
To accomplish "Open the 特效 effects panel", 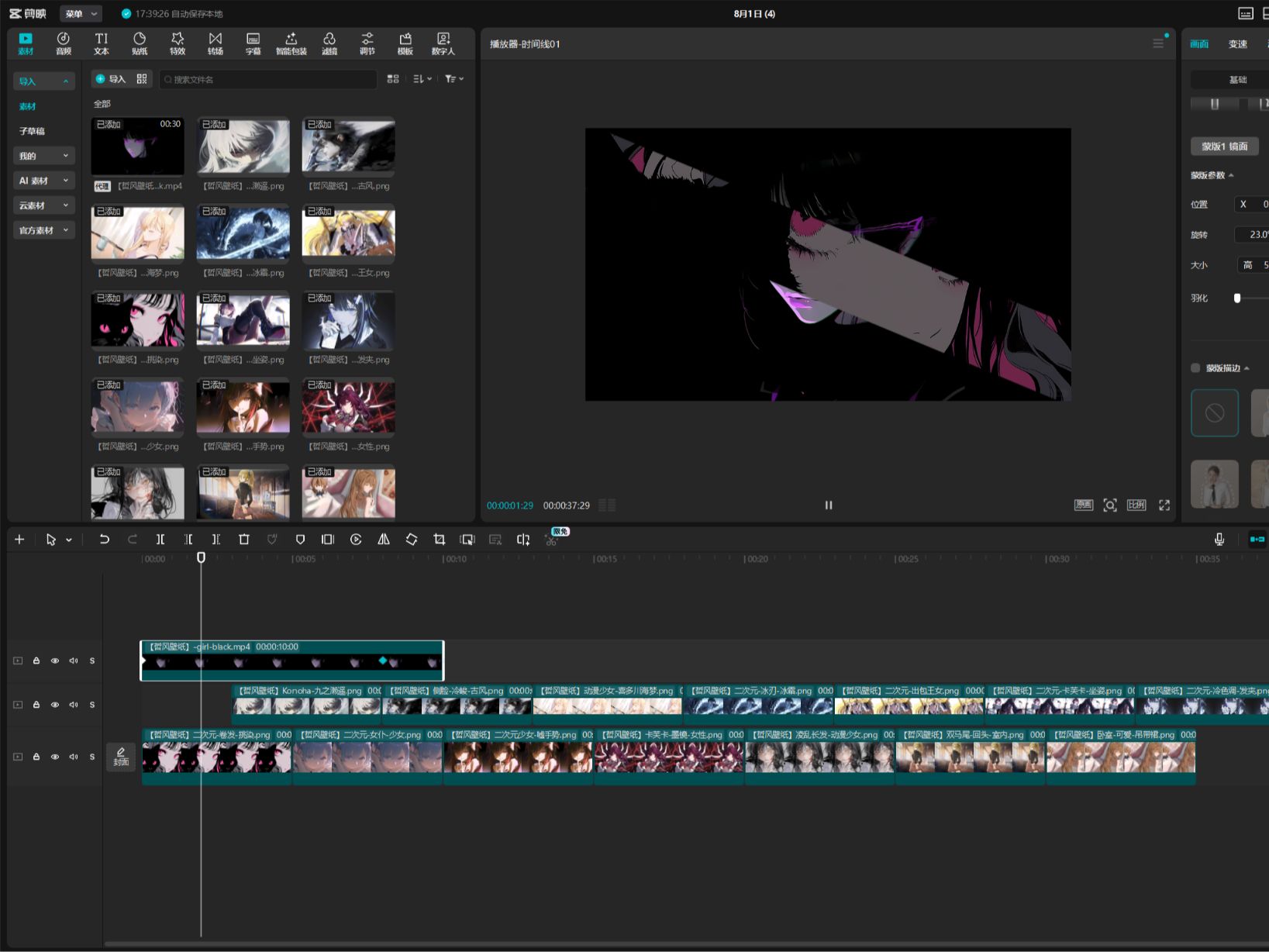I will tap(178, 43).
